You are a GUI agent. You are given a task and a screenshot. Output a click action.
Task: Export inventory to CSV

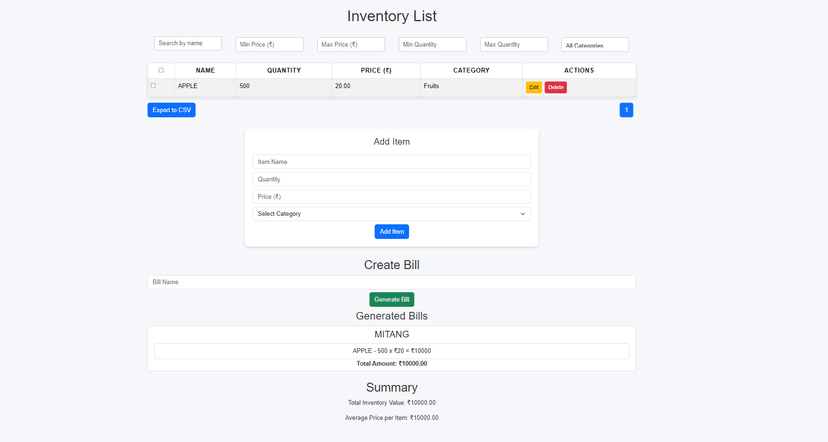pos(171,110)
